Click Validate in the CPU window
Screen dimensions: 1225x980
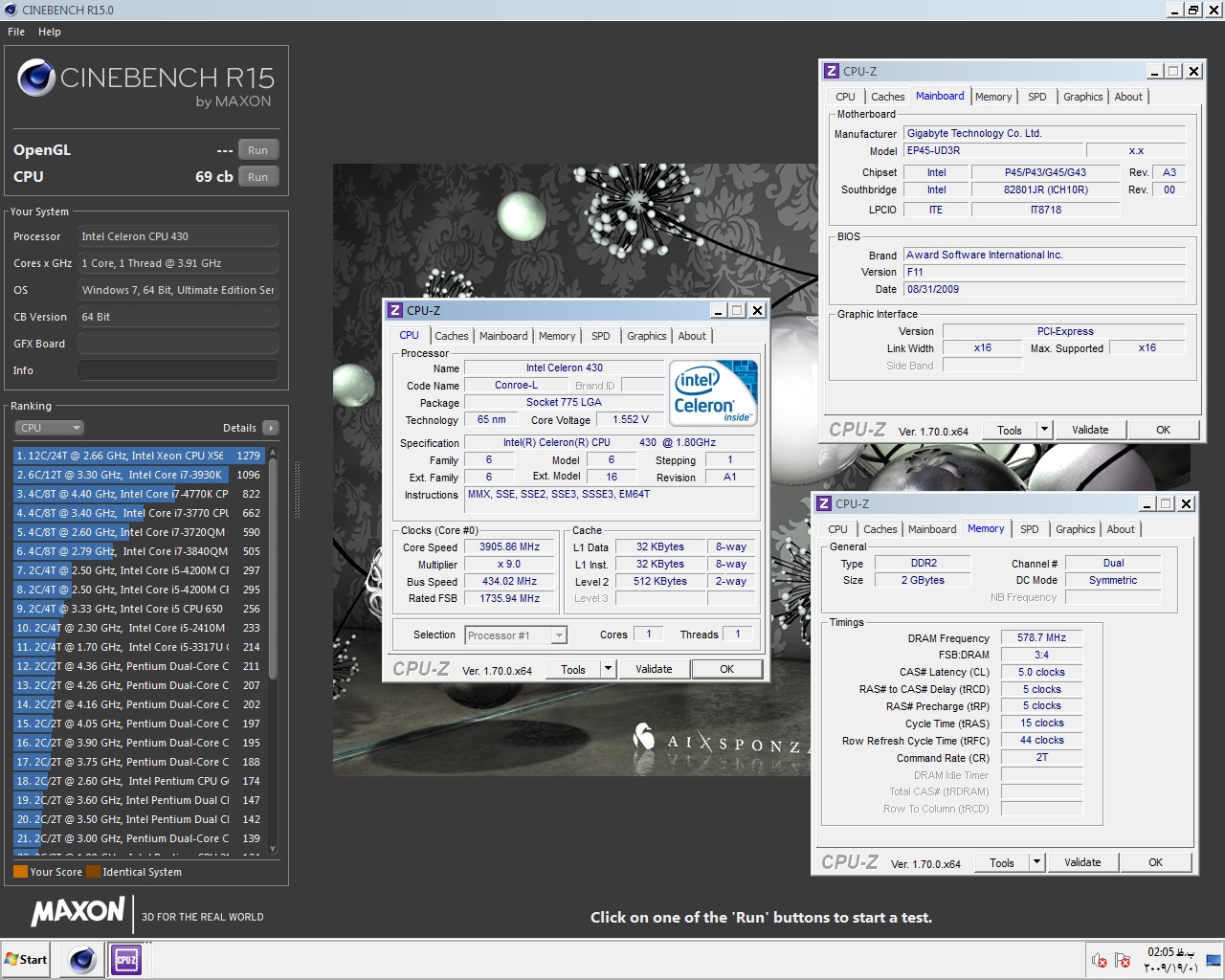[654, 669]
